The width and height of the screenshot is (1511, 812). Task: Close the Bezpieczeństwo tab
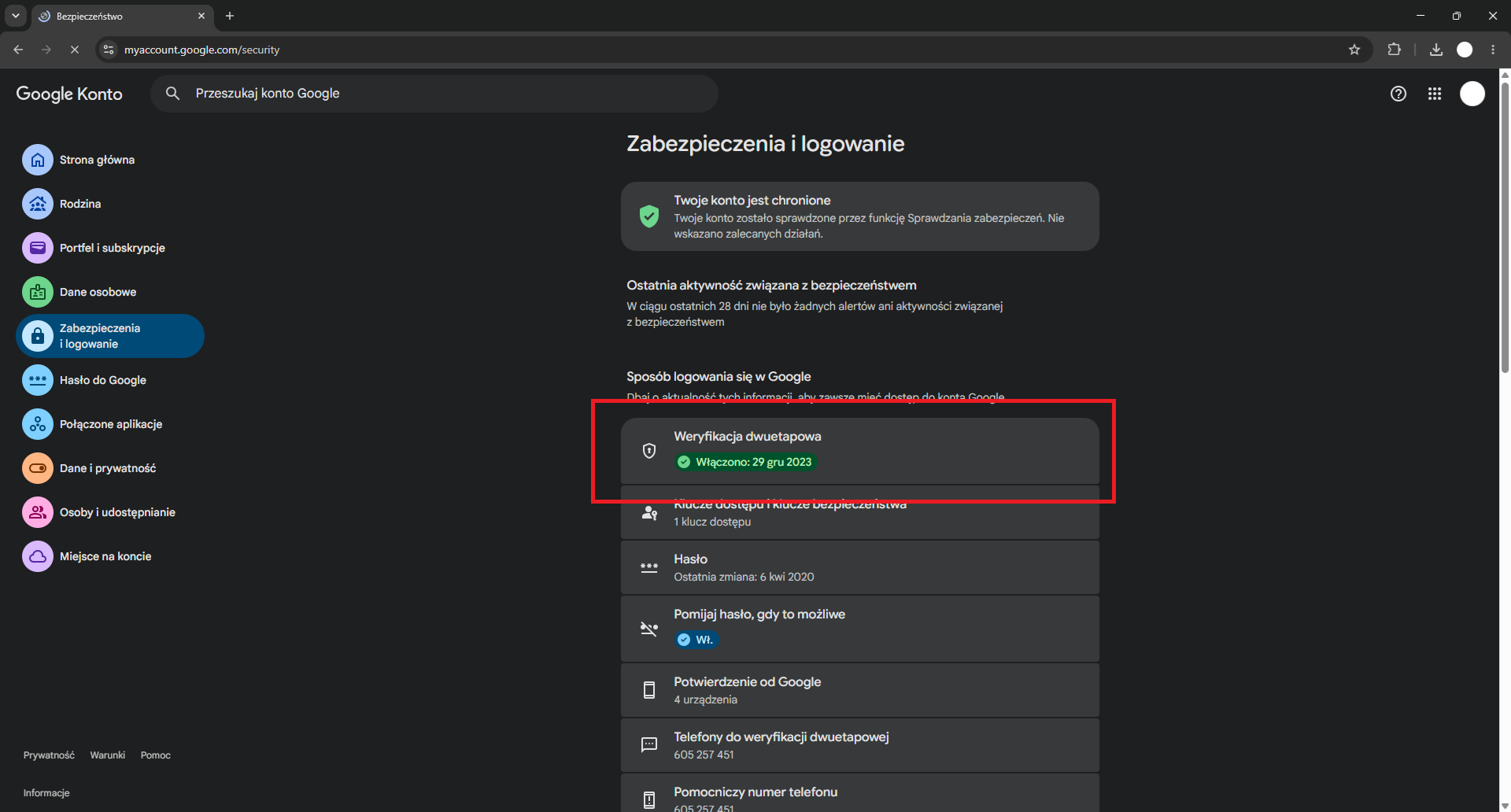(201, 16)
